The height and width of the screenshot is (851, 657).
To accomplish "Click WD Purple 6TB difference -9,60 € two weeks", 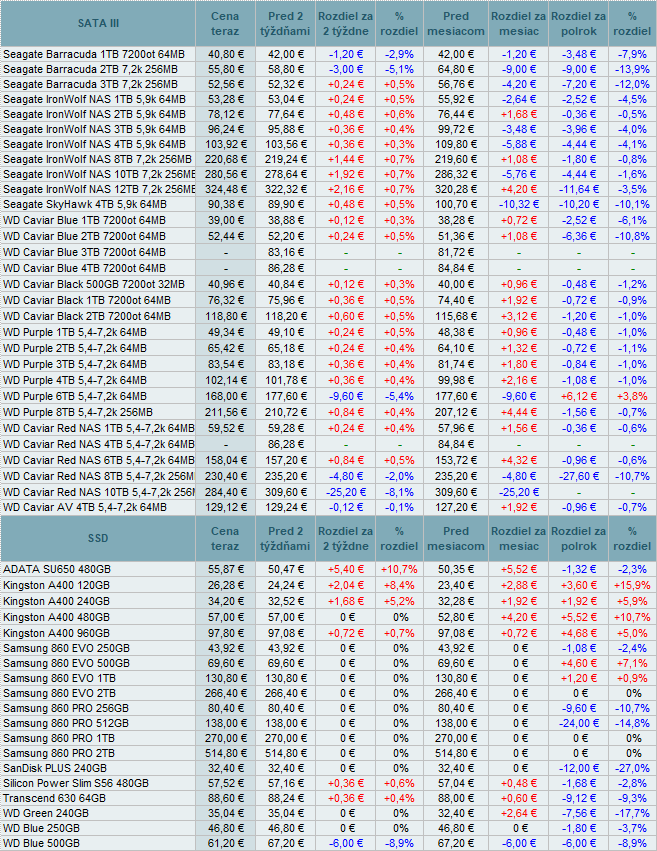I will pyautogui.click(x=346, y=397).
